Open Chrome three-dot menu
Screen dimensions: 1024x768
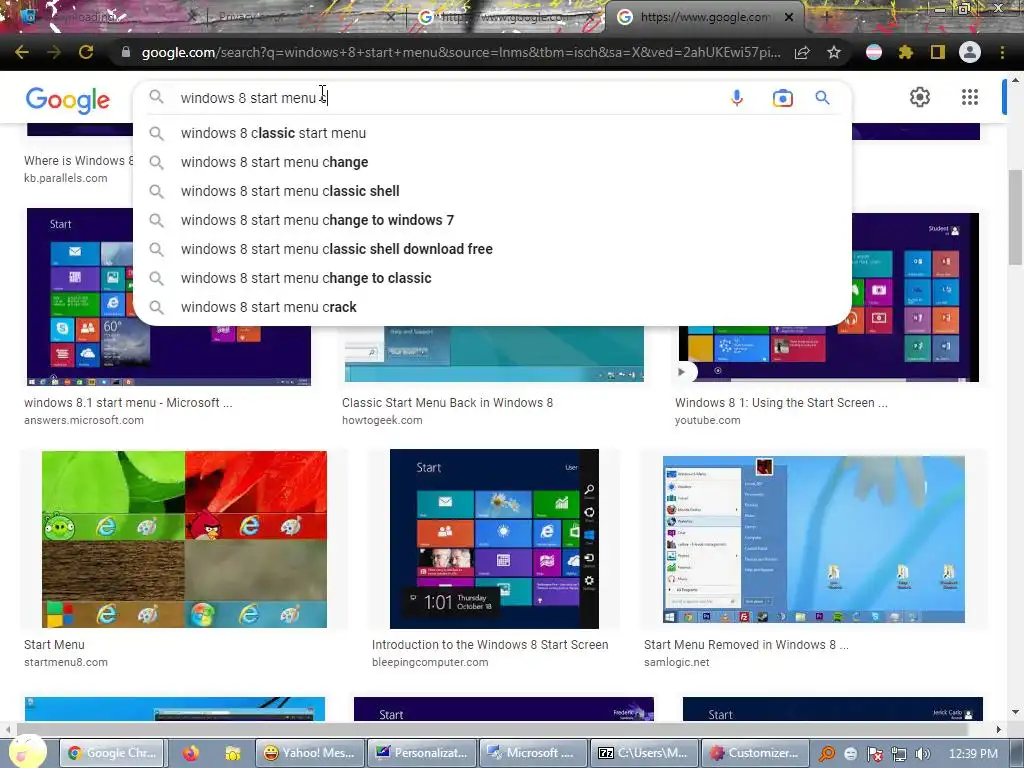click(1002, 52)
